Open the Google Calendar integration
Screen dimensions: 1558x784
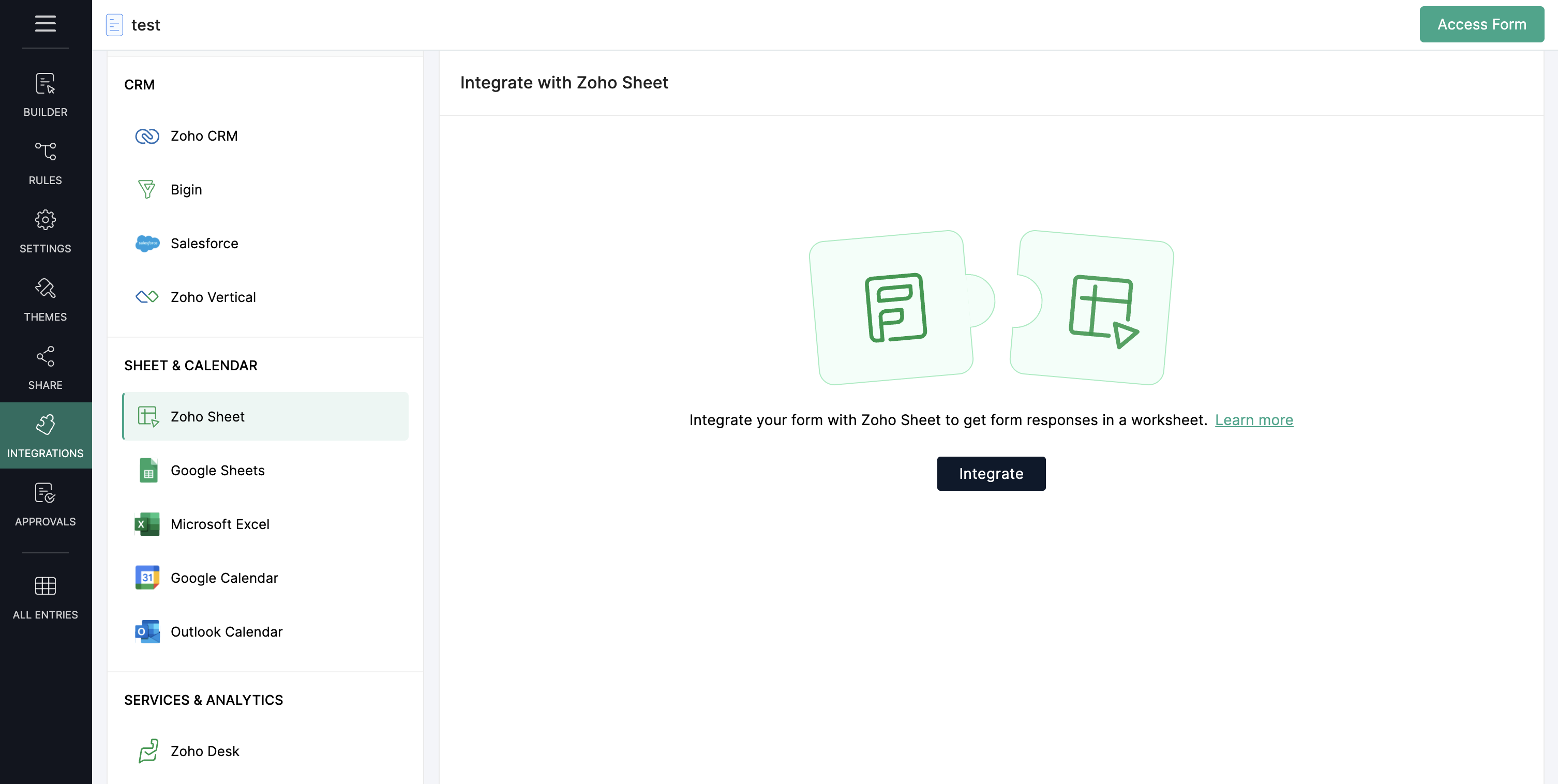[x=224, y=578]
